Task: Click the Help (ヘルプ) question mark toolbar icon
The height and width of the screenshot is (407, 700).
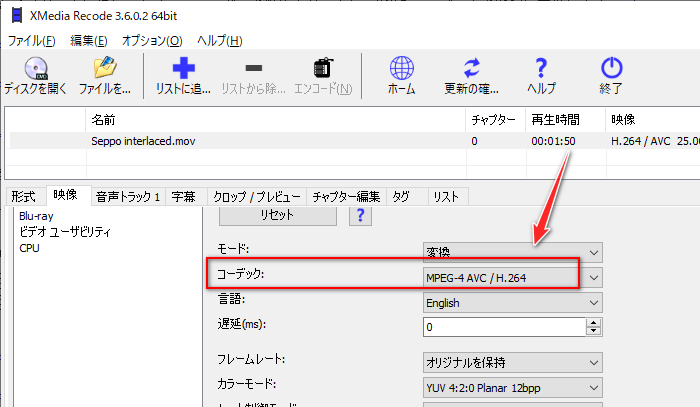Action: [541, 68]
